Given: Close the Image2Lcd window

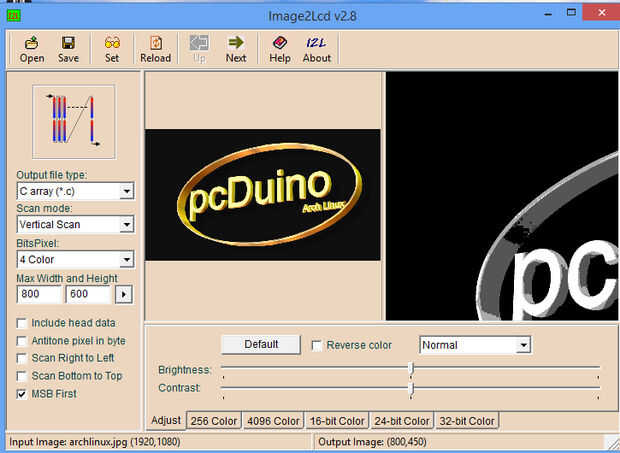Looking at the screenshot, I should pyautogui.click(x=601, y=13).
